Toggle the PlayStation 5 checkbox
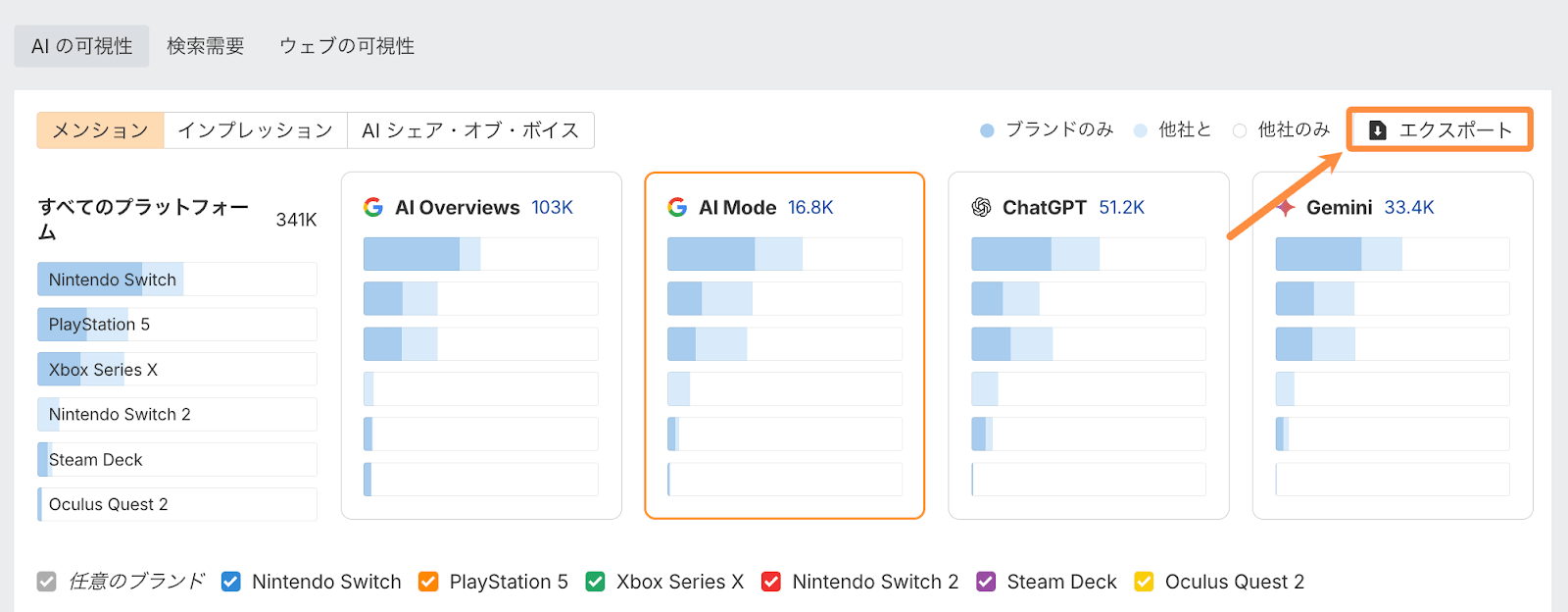The height and width of the screenshot is (612, 1568). click(428, 582)
